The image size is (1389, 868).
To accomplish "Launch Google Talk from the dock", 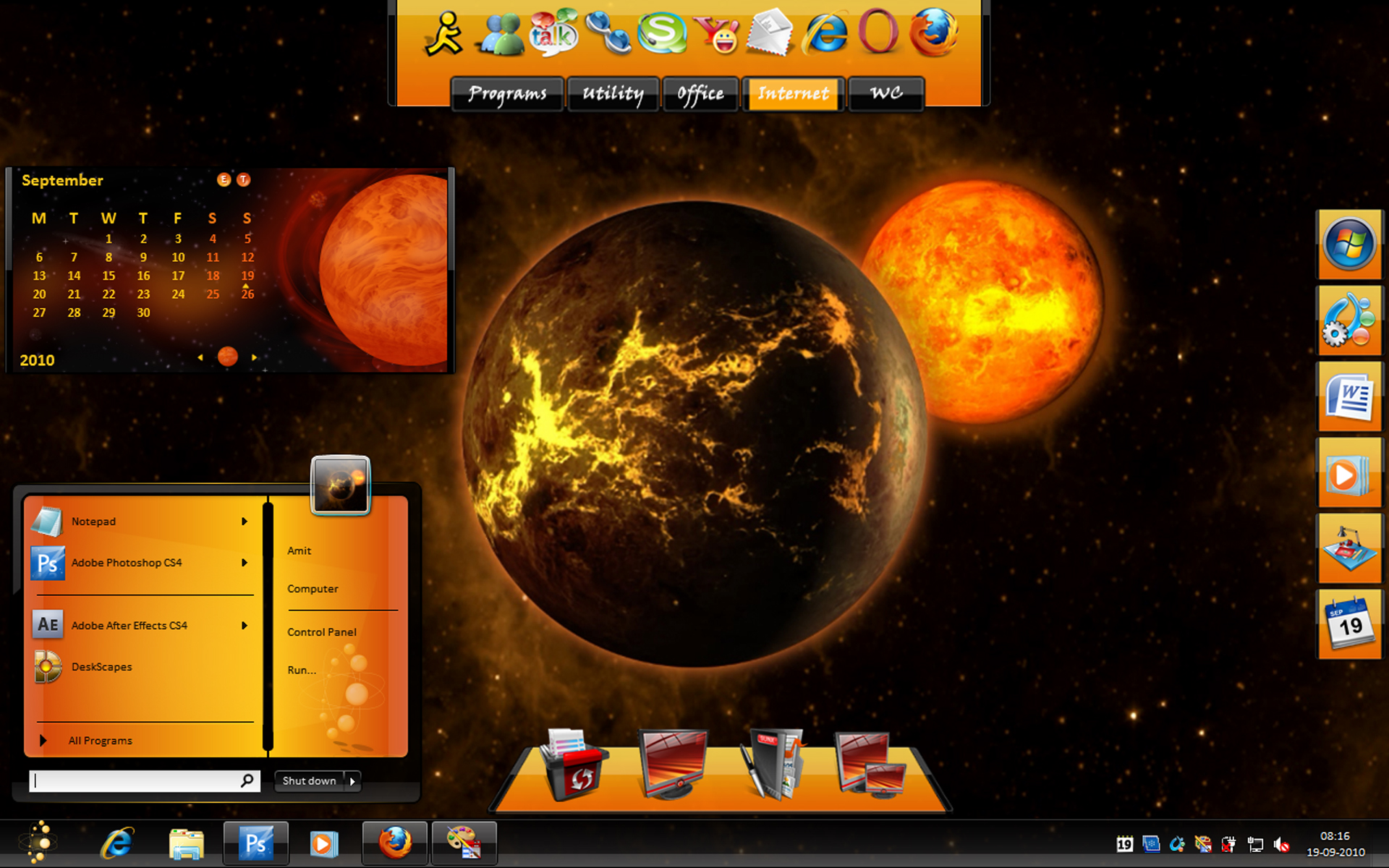I will coord(553,33).
